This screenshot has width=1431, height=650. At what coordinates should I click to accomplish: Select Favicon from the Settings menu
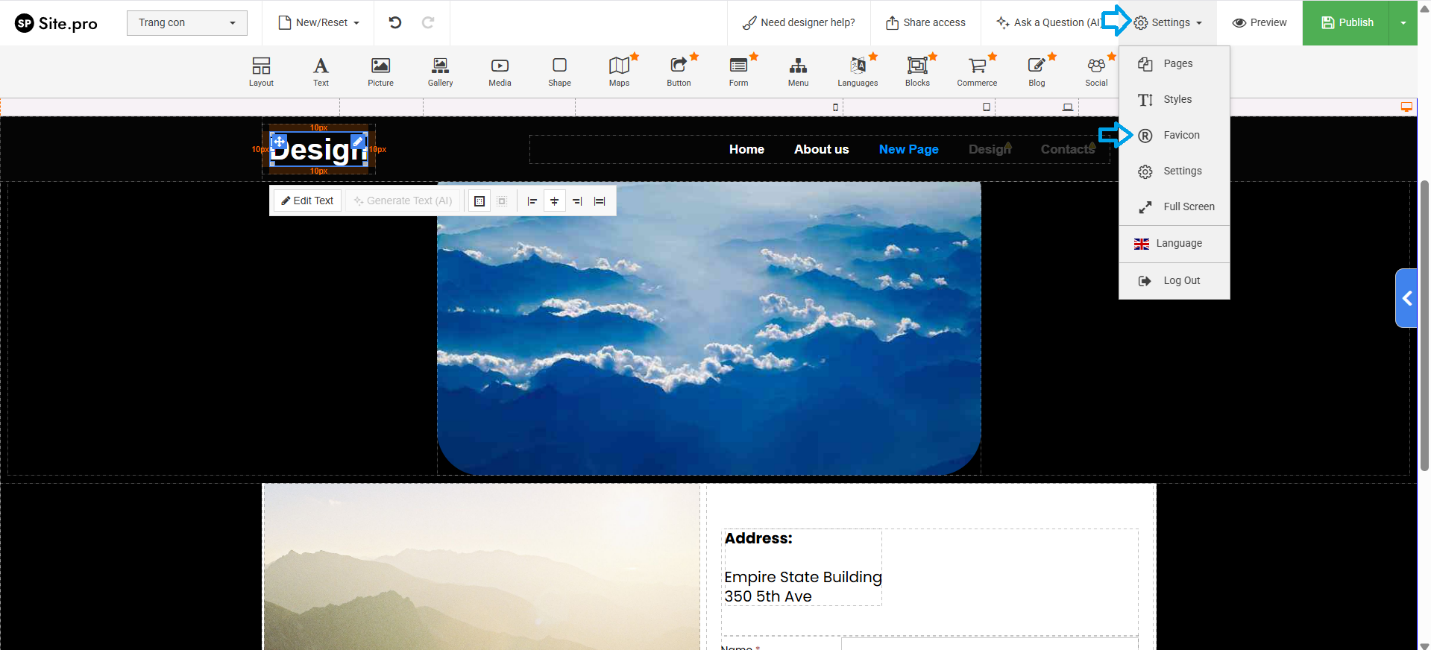[x=1180, y=135]
